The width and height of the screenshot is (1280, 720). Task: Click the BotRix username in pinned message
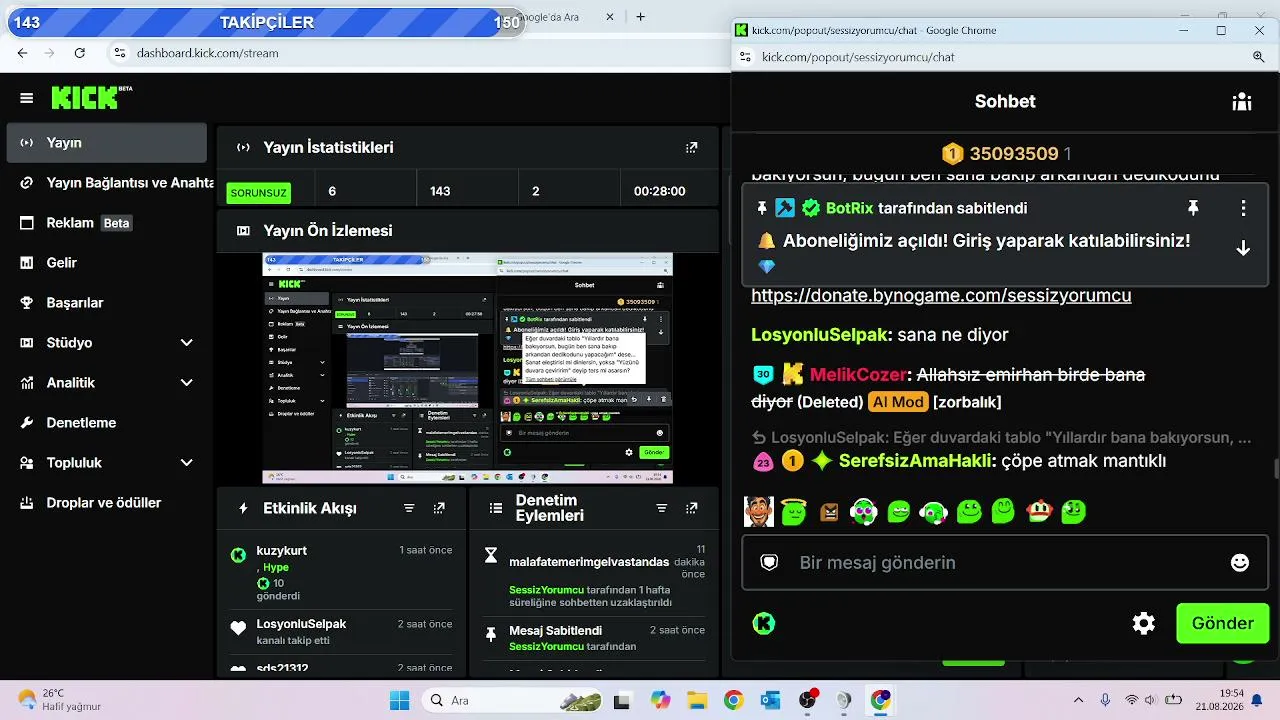(x=849, y=208)
